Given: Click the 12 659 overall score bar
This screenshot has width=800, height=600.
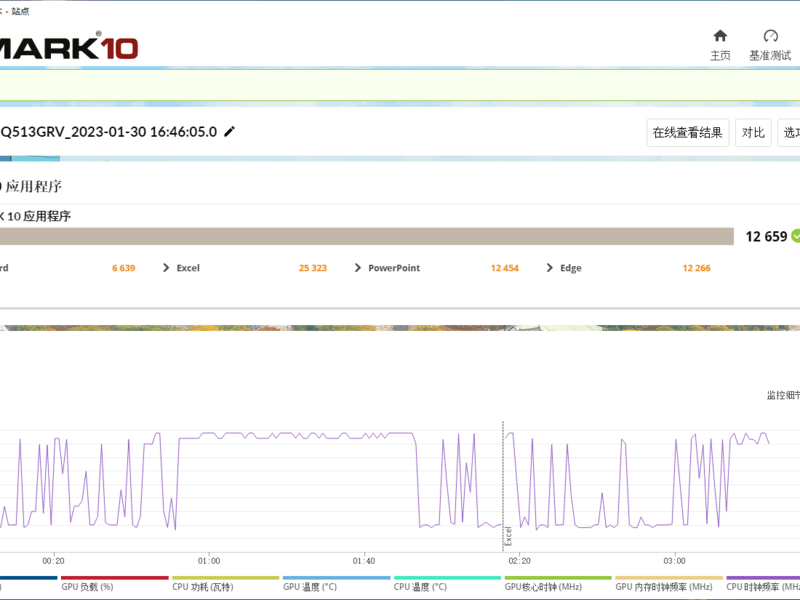Looking at the screenshot, I should [367, 236].
